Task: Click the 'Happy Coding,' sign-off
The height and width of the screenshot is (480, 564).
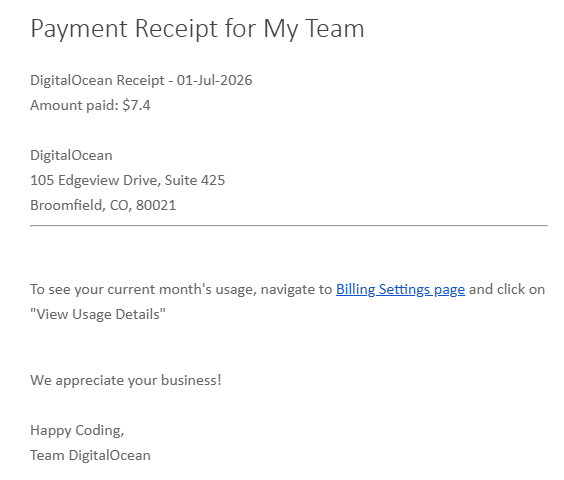Action: coord(77,431)
